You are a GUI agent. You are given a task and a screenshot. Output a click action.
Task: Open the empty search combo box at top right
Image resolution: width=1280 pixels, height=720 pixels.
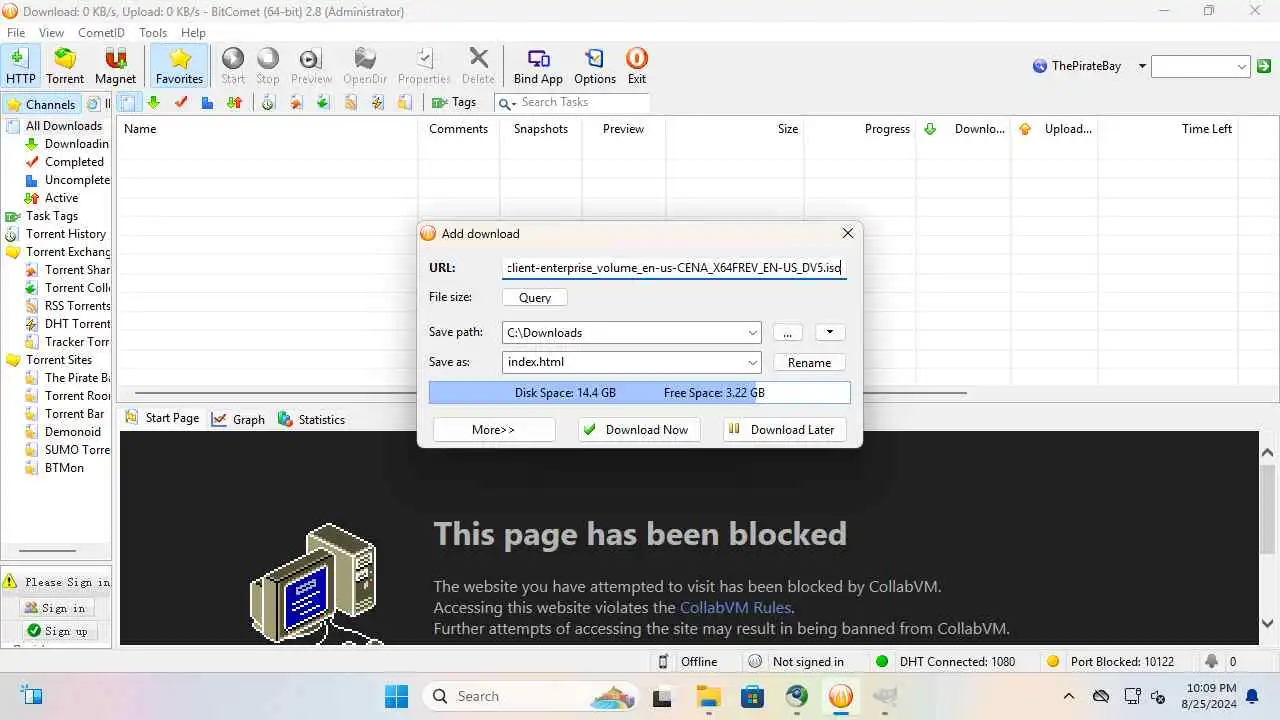pos(1200,67)
